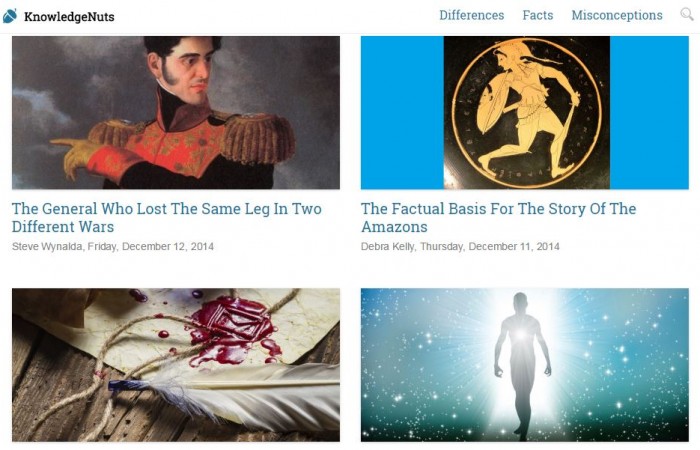Viewport: 700px width, 450px height.
Task: Open the general portrait article image
Action: [x=176, y=112]
